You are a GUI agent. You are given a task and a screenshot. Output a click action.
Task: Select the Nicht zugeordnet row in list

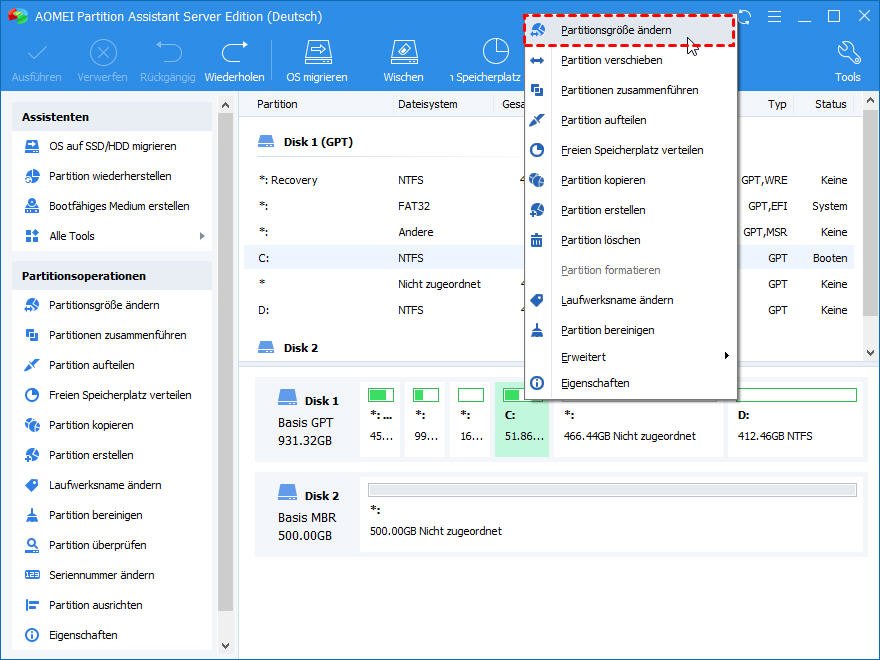548,284
